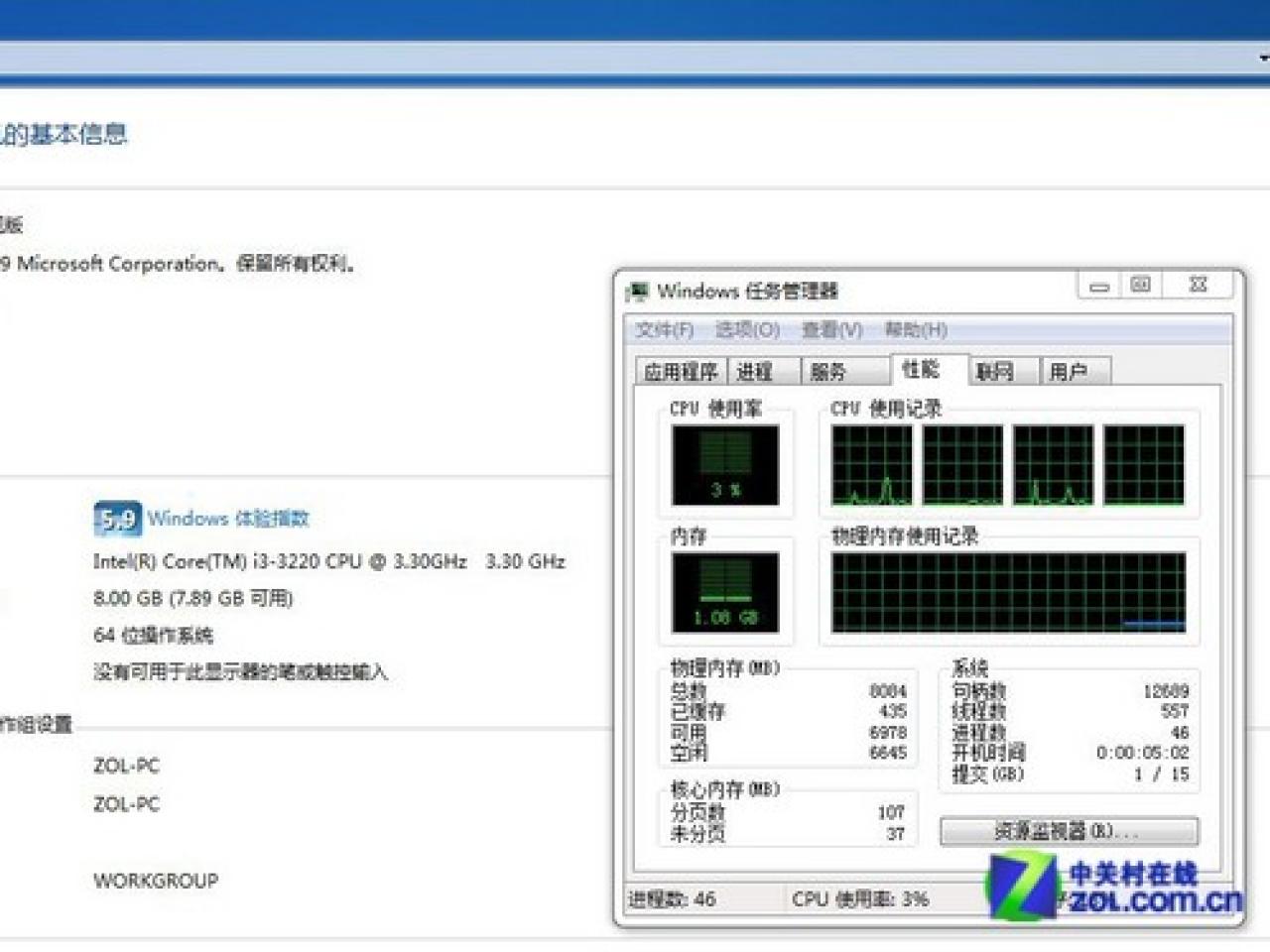Viewport: 1270px width, 952px height.
Task: Switch to the 应用程序 tab
Action: click(681, 372)
